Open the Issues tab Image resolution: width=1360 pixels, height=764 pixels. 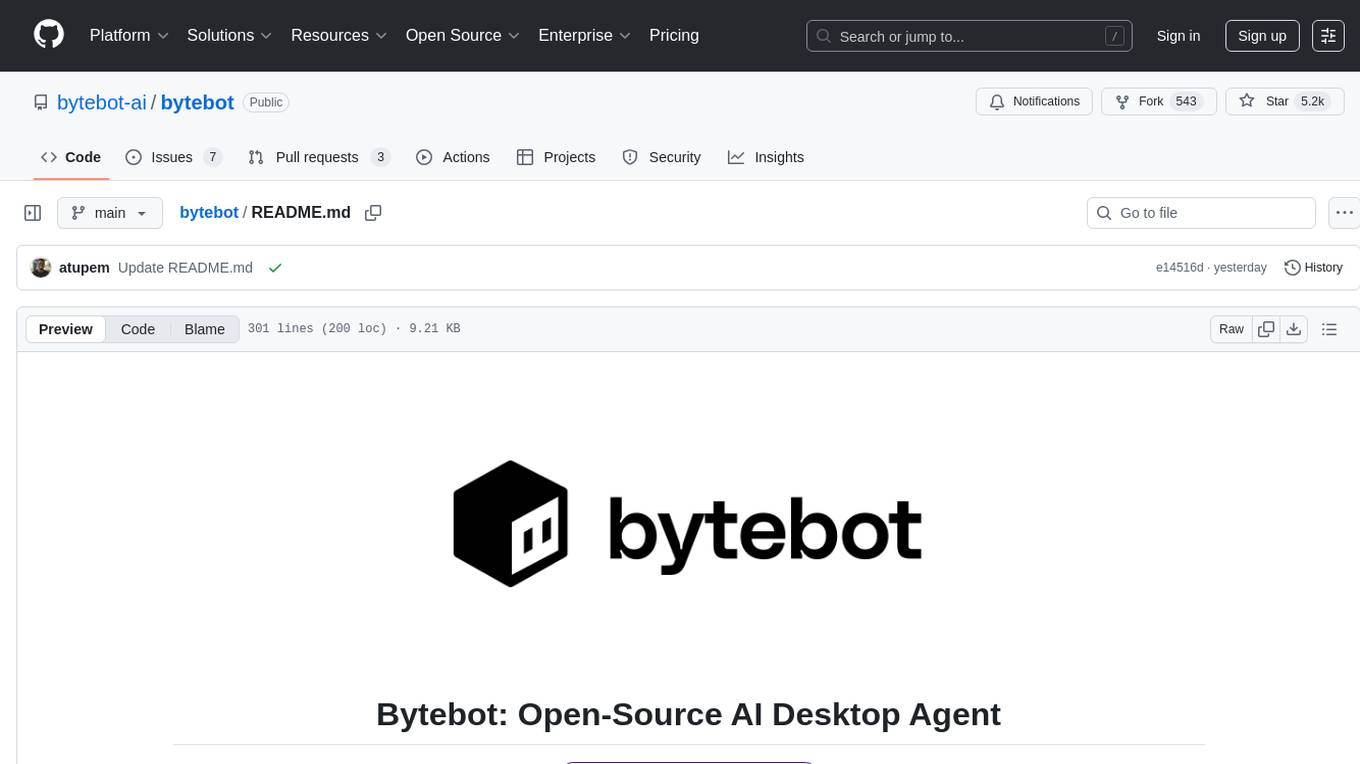pyautogui.click(x=173, y=157)
